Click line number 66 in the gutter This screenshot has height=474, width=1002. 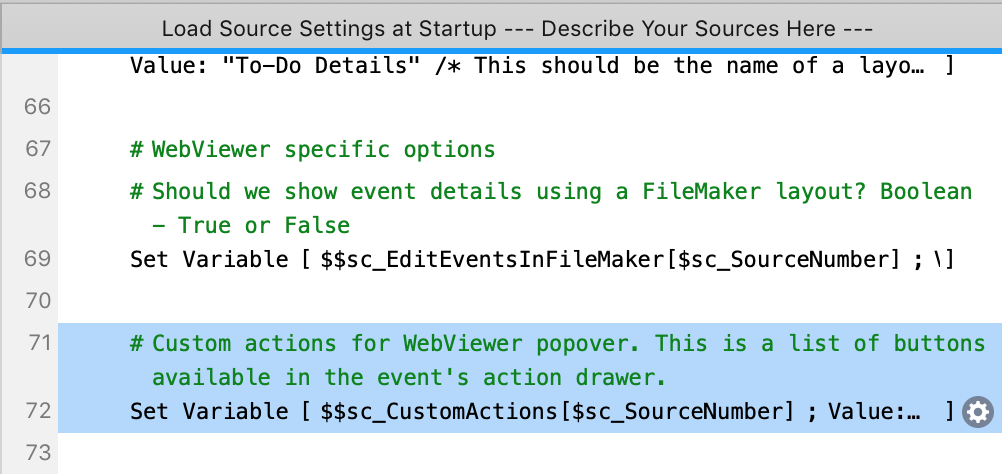pyautogui.click(x=37, y=107)
